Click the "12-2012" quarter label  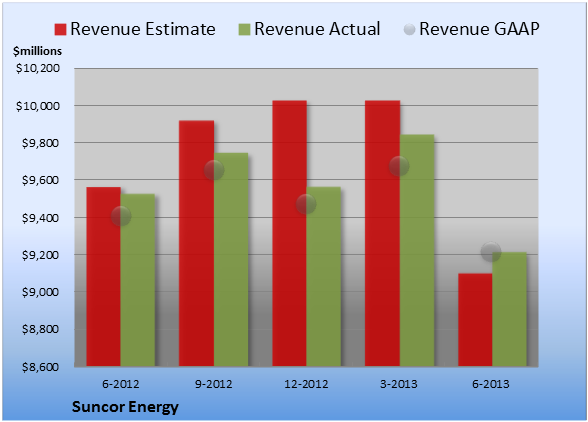click(306, 384)
